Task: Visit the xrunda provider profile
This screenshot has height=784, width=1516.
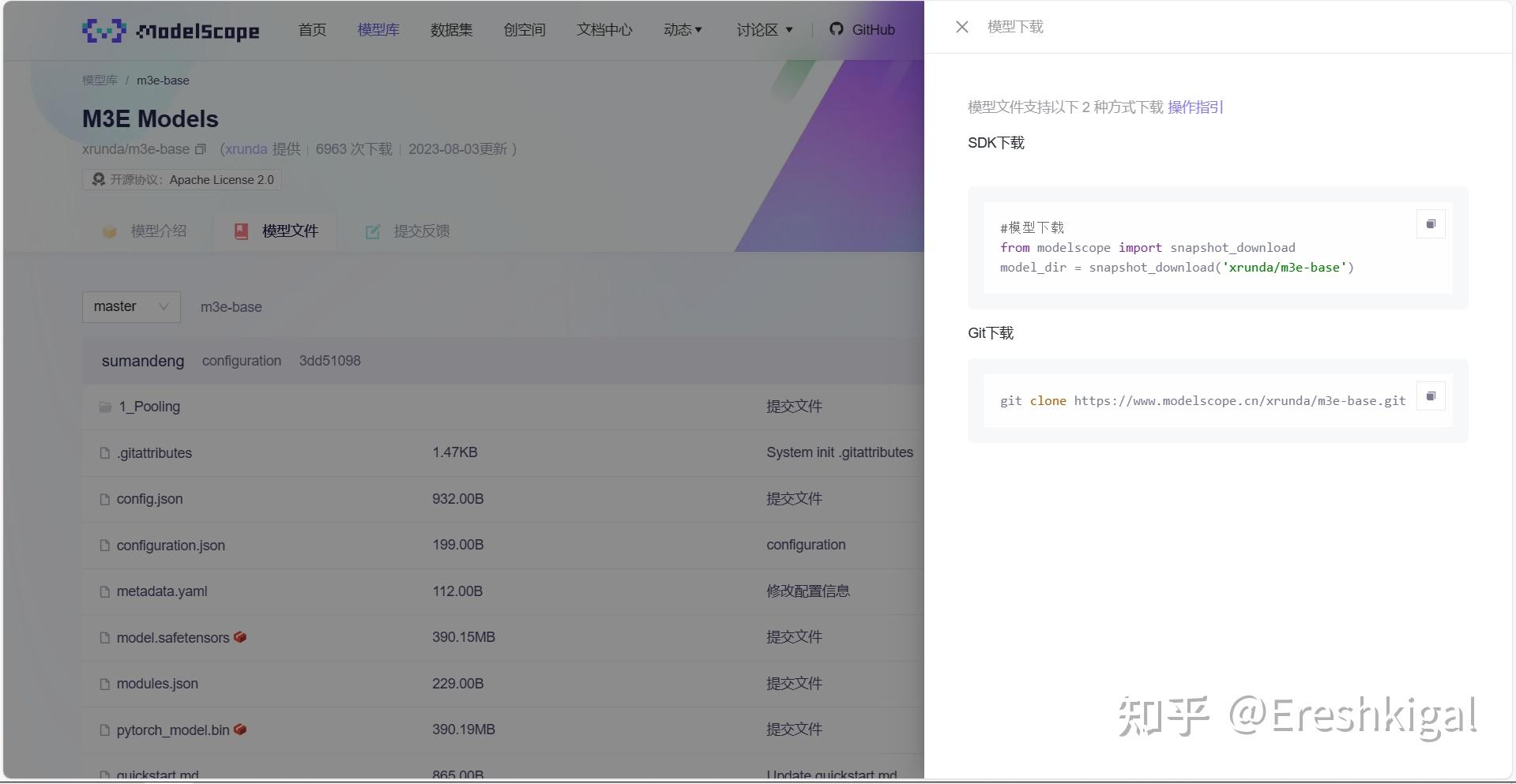Action: point(246,148)
